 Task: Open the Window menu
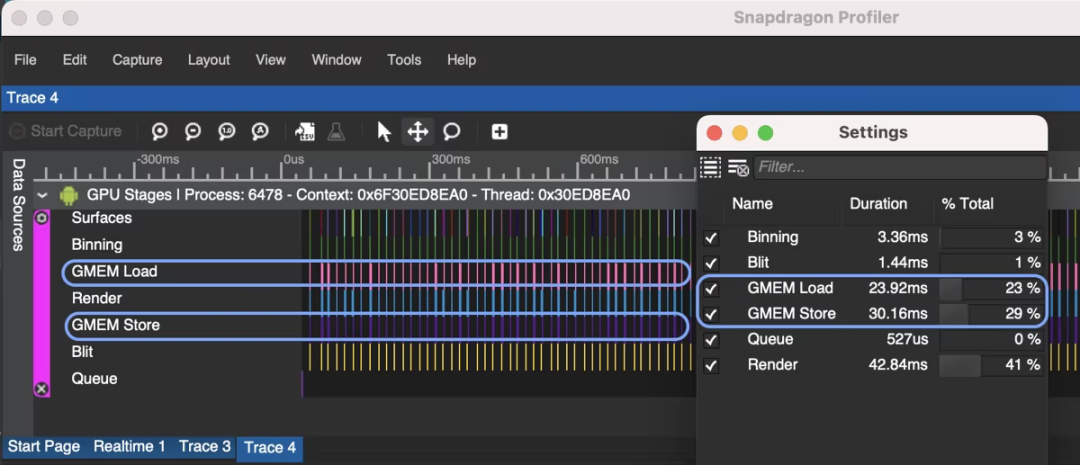pos(336,60)
